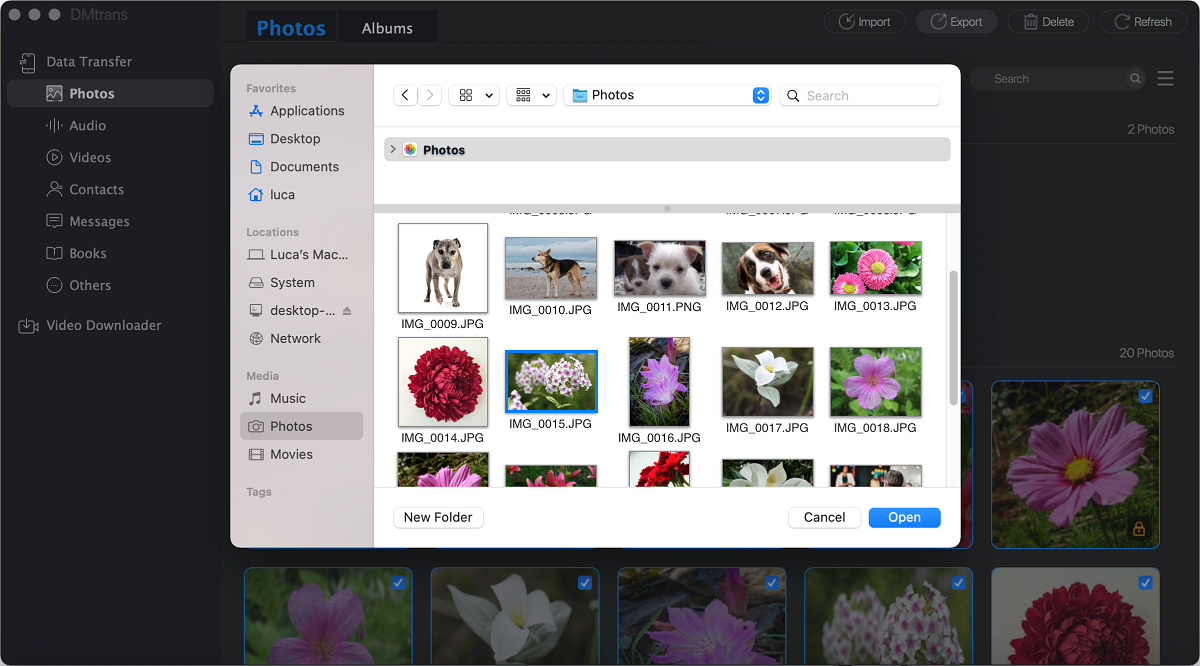1200x666 pixels.
Task: Select IMG_0017.JPG white flower thumbnail
Action: click(768, 382)
